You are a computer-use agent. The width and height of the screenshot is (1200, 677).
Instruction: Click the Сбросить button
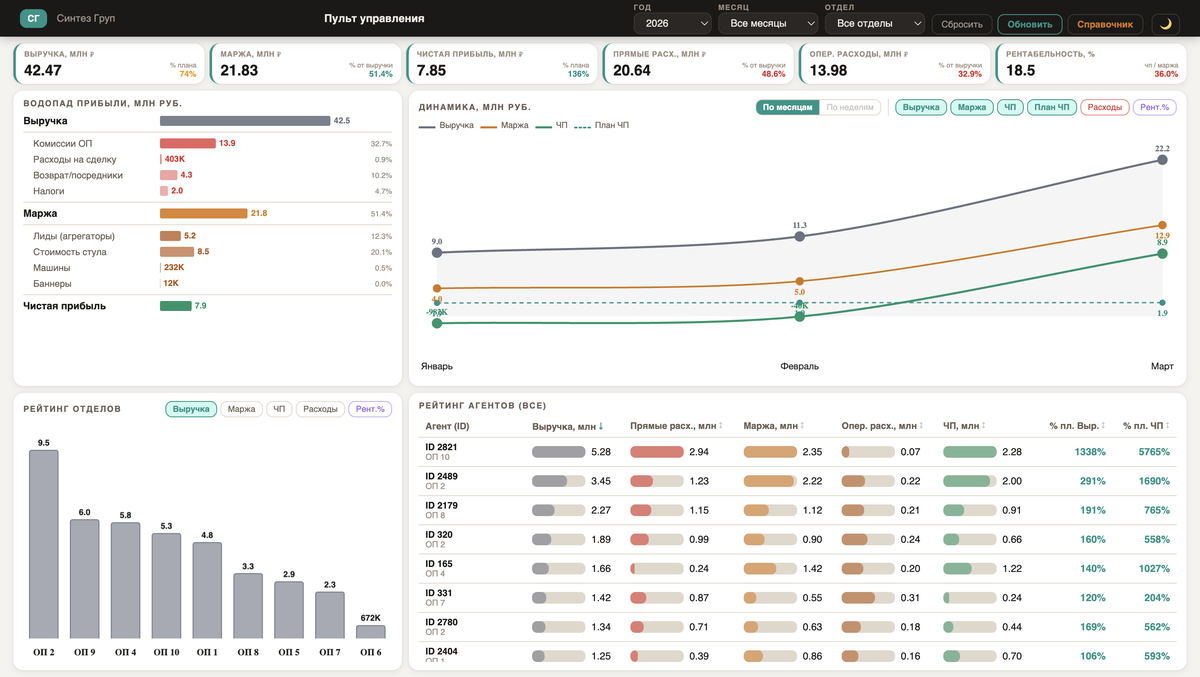pos(961,24)
